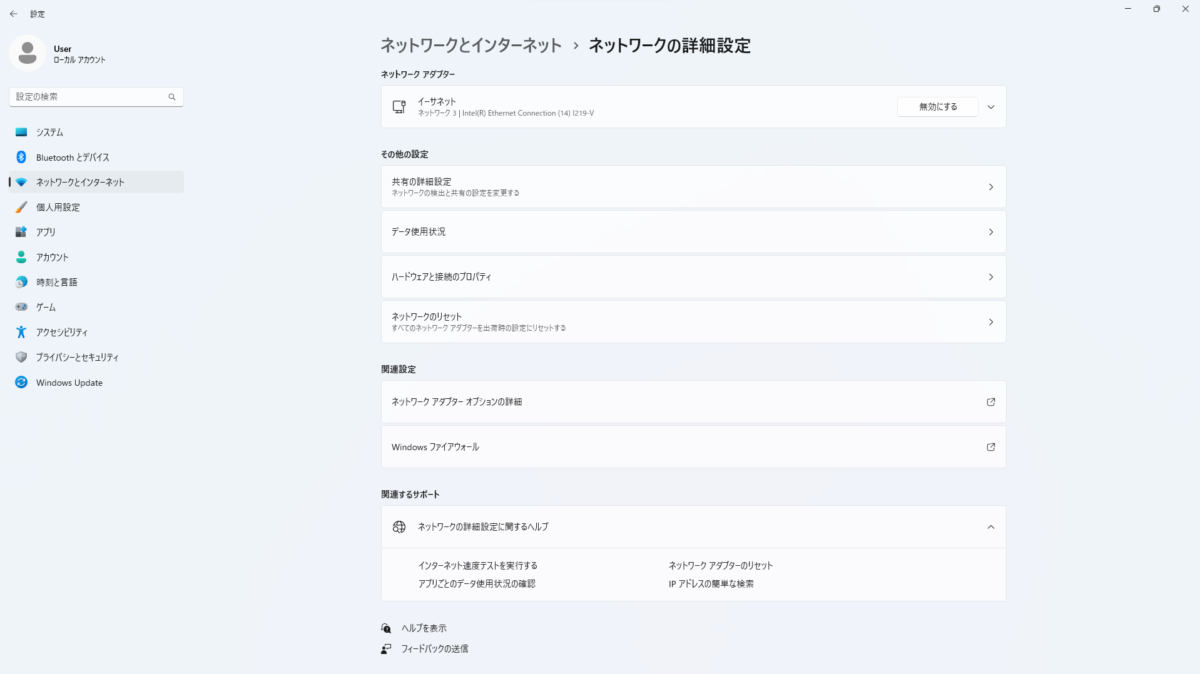Screen dimensions: 1200x674
Task: Open データ使用状況 via its chevron
Action: click(991, 232)
